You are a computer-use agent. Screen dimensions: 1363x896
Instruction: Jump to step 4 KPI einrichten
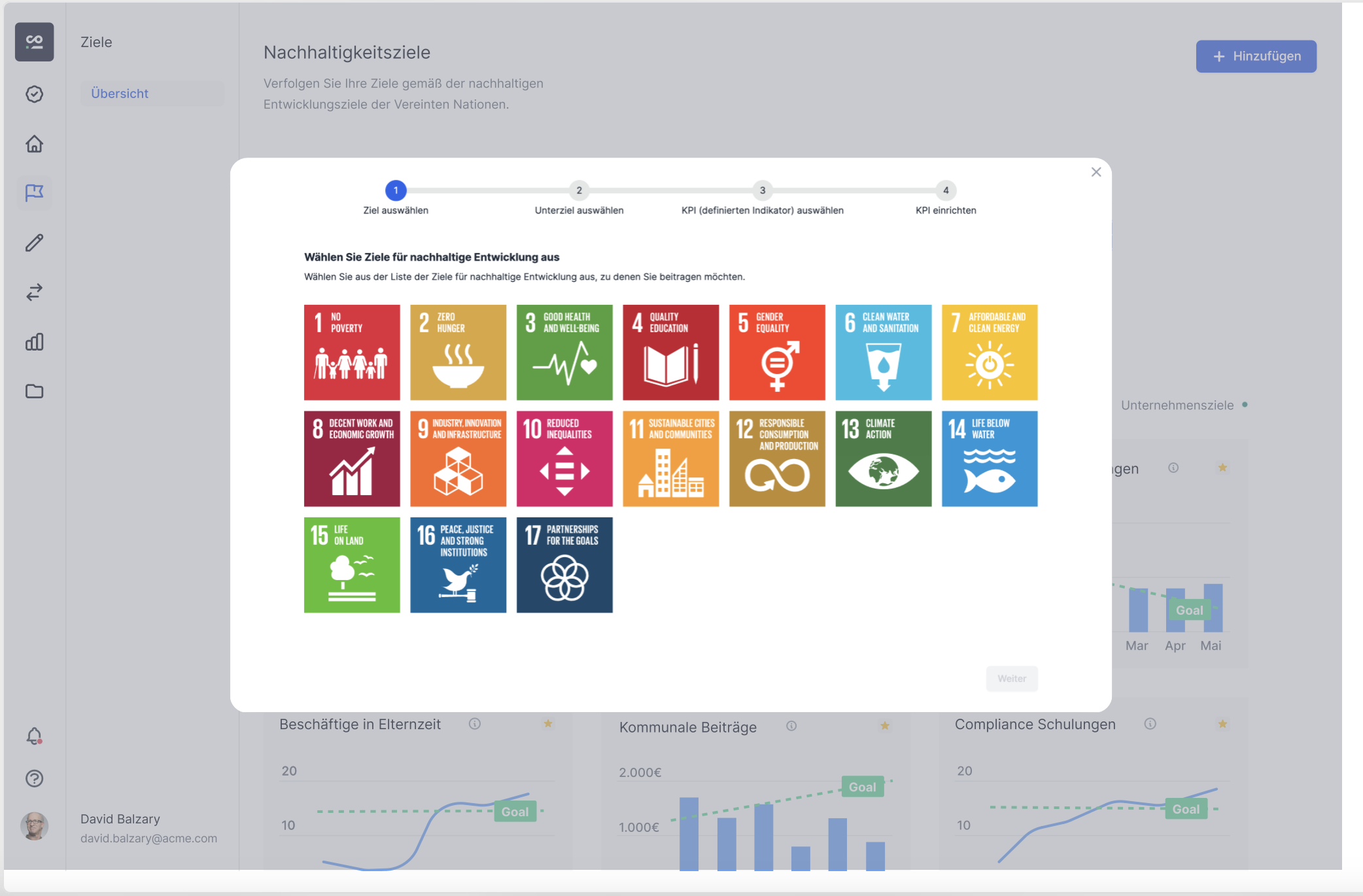(x=945, y=191)
